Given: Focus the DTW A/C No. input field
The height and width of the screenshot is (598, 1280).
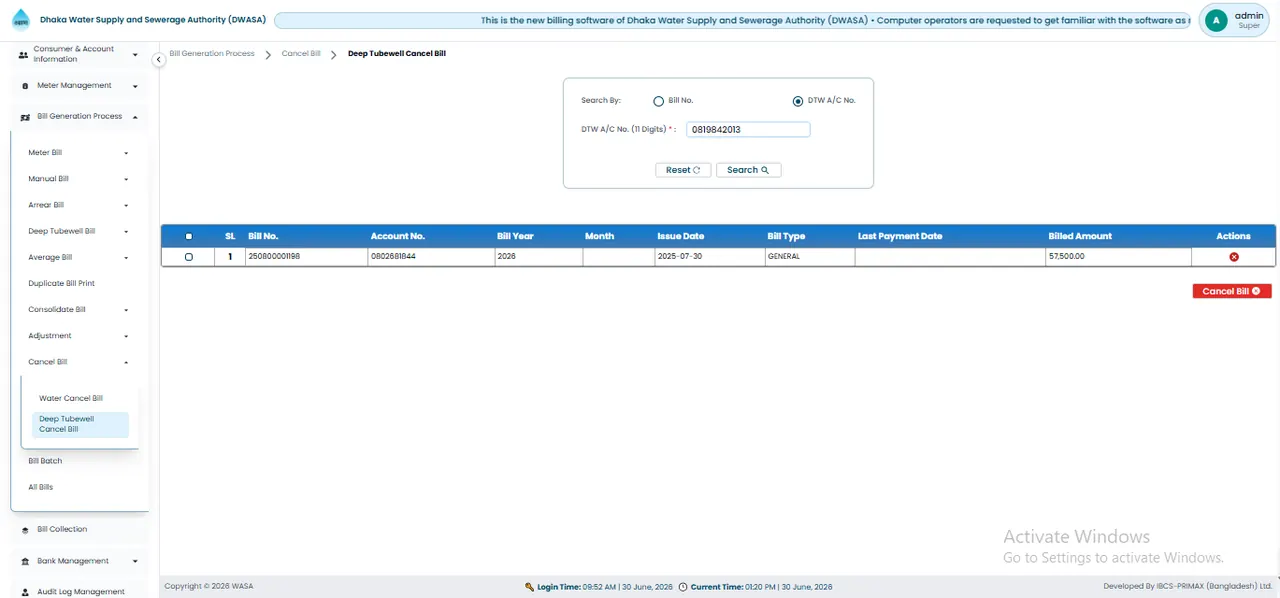Looking at the screenshot, I should [x=748, y=130].
